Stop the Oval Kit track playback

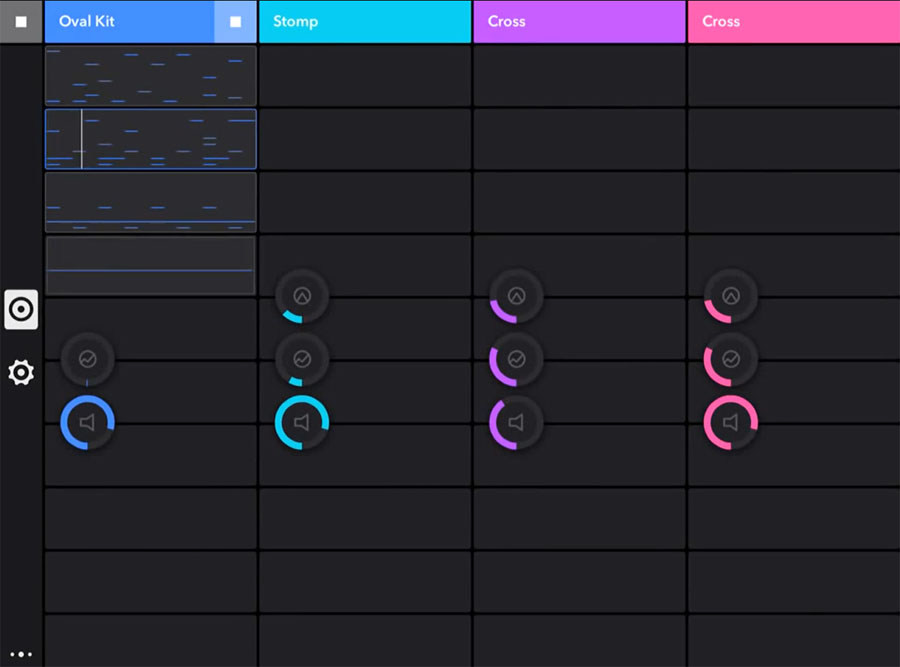tap(235, 22)
